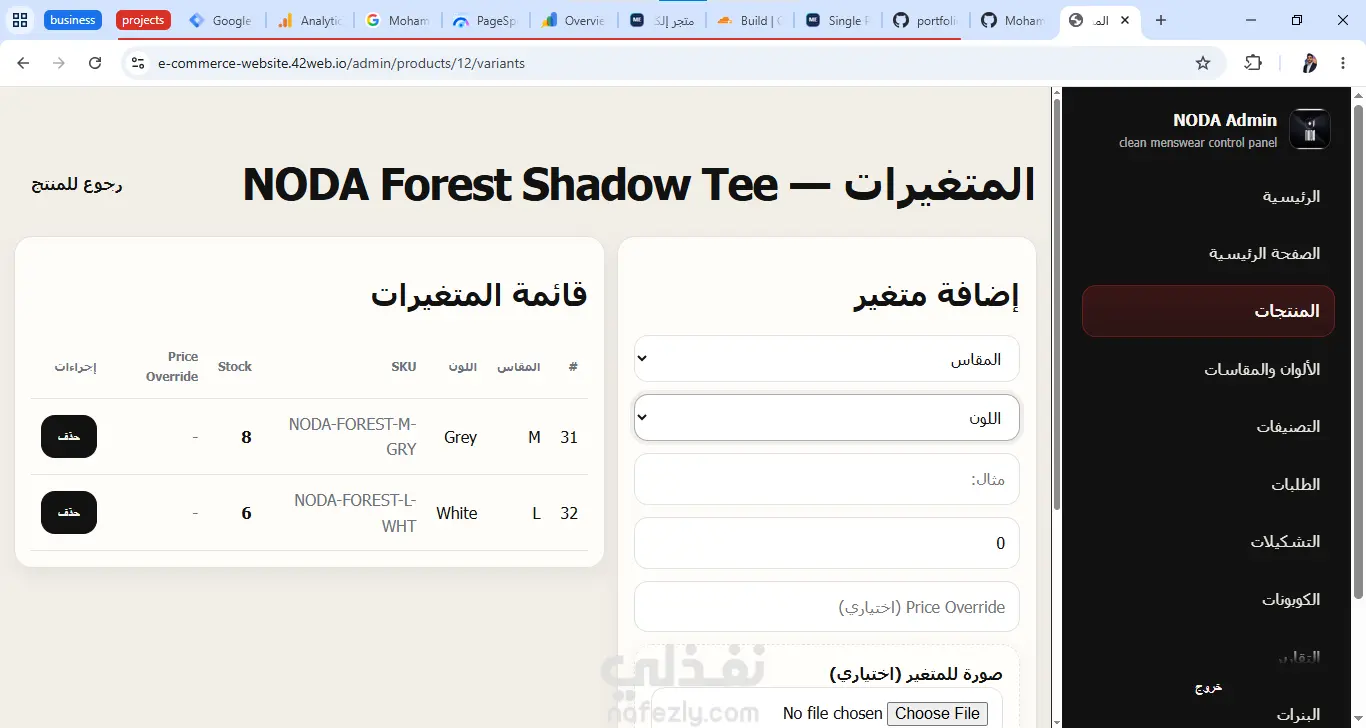This screenshot has height=728, width=1366.
Task: Open the اللون color dropdown
Action: 827,418
